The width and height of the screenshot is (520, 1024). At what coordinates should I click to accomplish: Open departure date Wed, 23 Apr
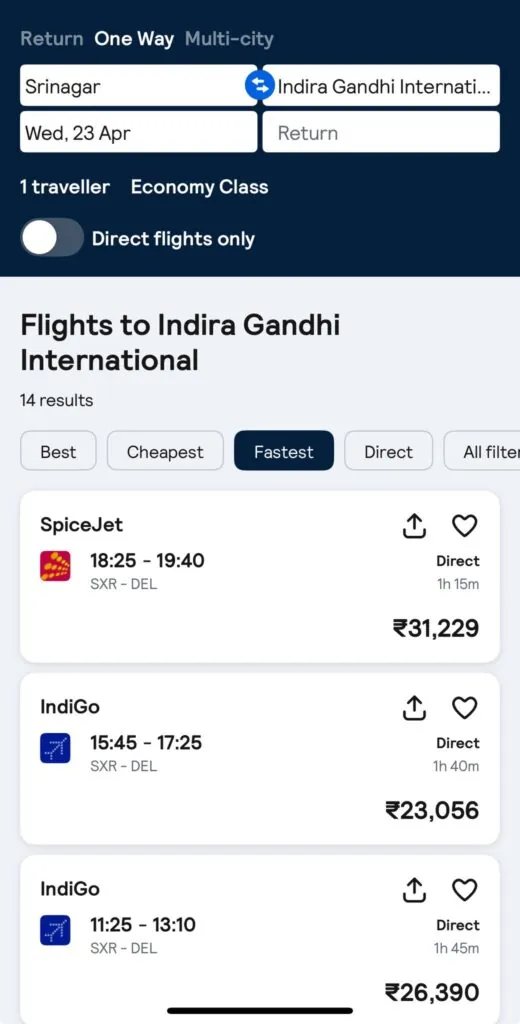138,132
